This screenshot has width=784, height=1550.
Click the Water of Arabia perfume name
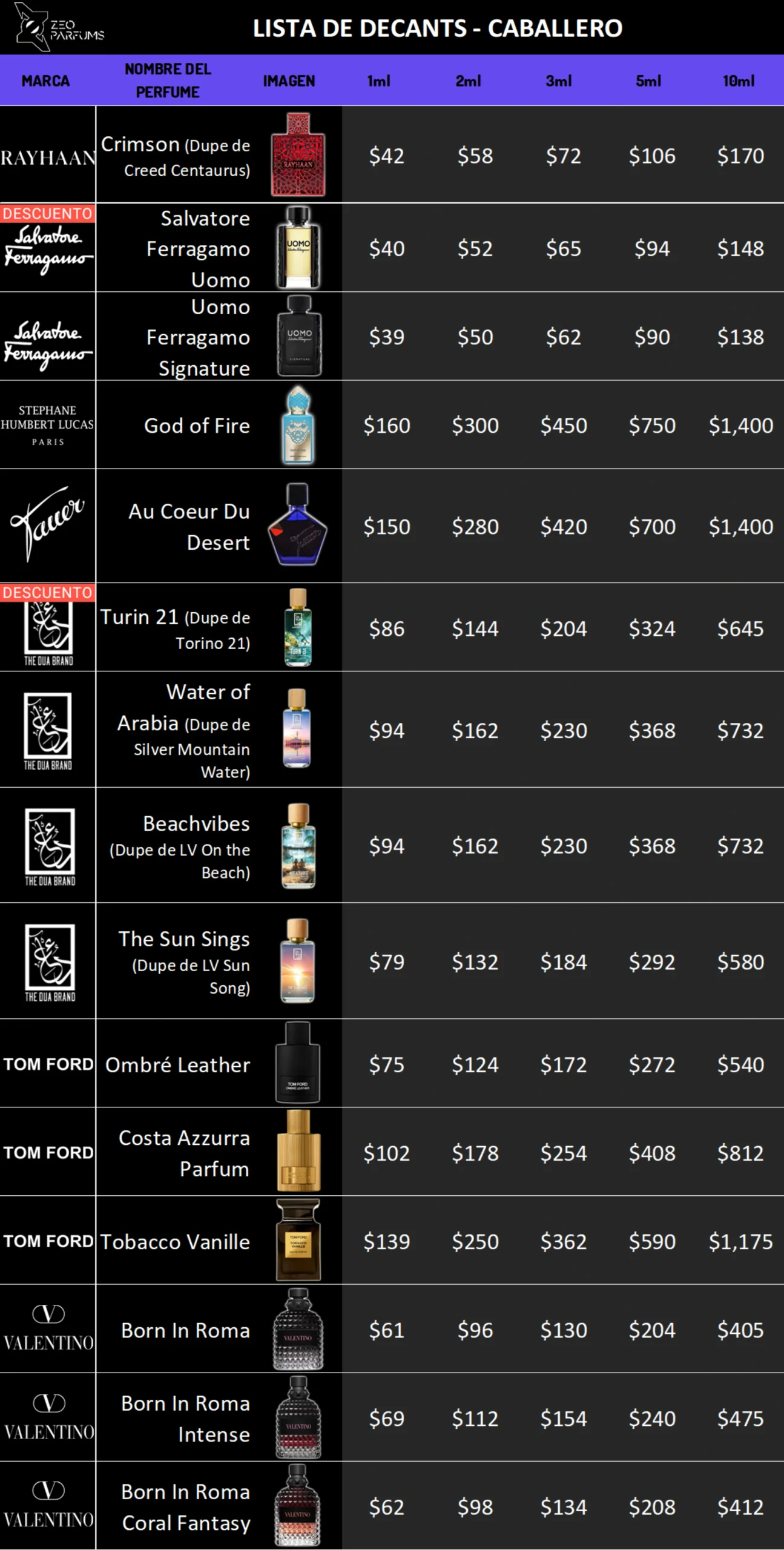click(x=184, y=730)
